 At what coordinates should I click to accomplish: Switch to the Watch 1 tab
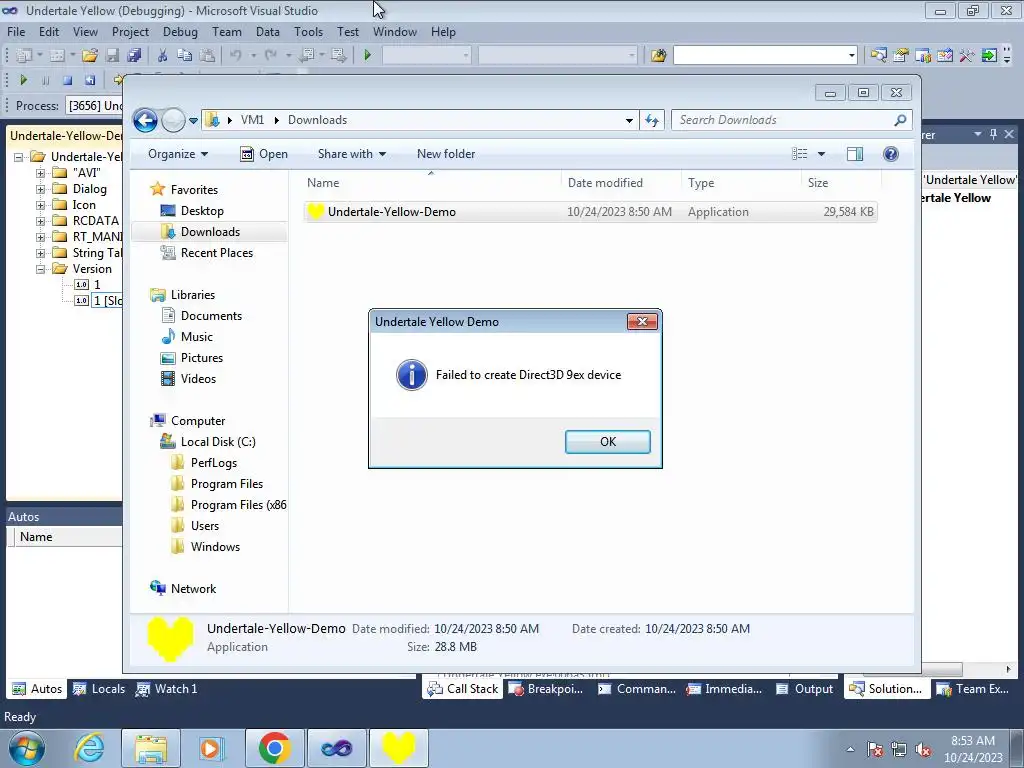[x=167, y=689]
